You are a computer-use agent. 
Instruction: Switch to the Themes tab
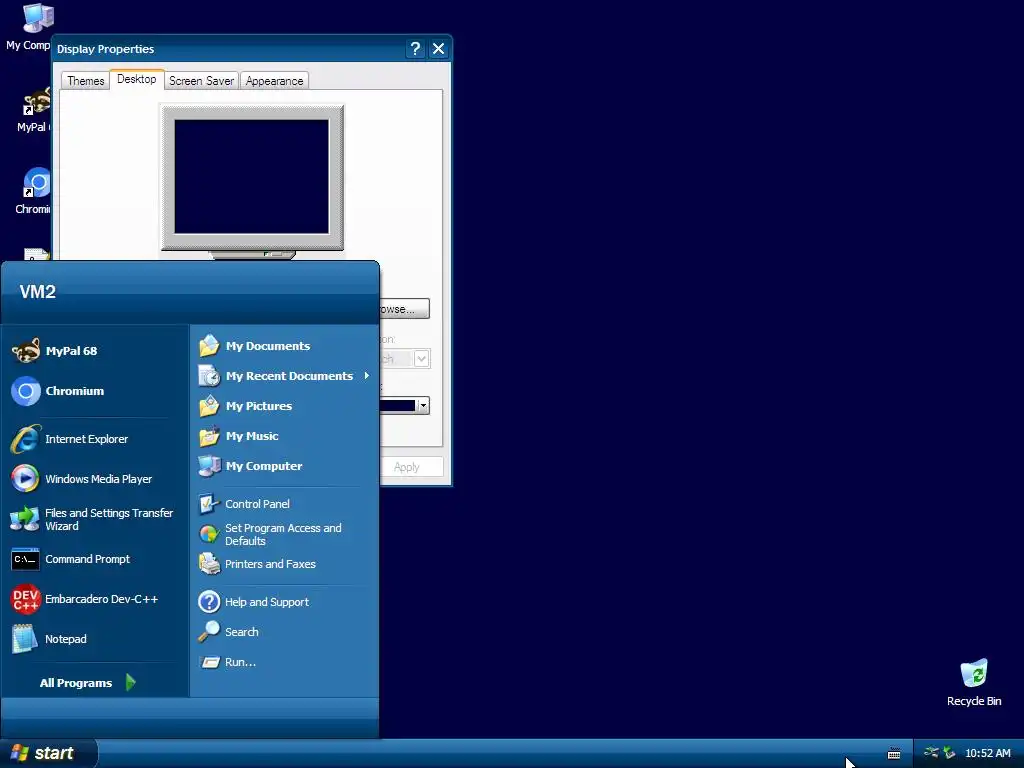pos(86,81)
